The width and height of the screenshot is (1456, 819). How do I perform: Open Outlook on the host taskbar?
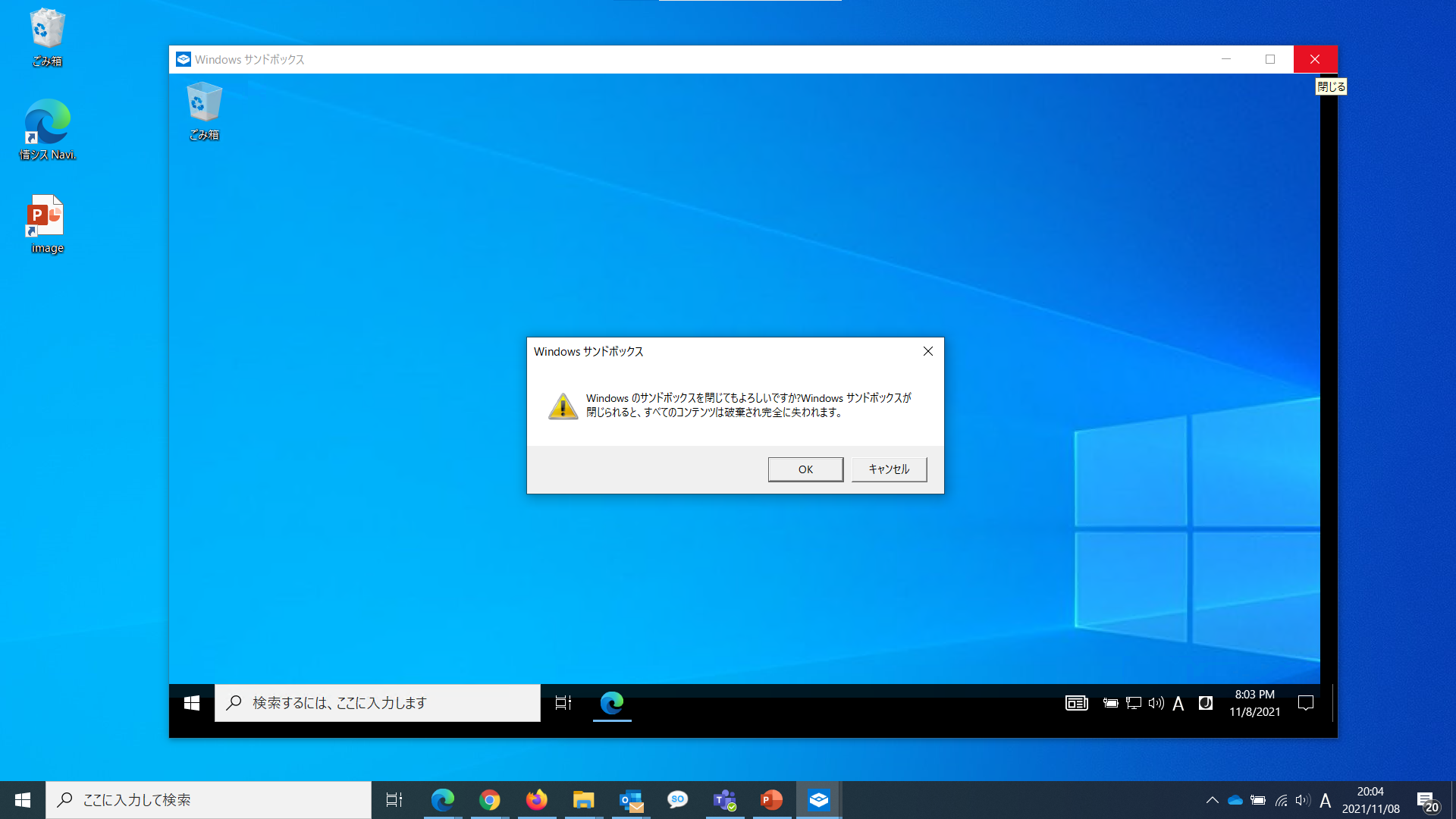(x=631, y=800)
